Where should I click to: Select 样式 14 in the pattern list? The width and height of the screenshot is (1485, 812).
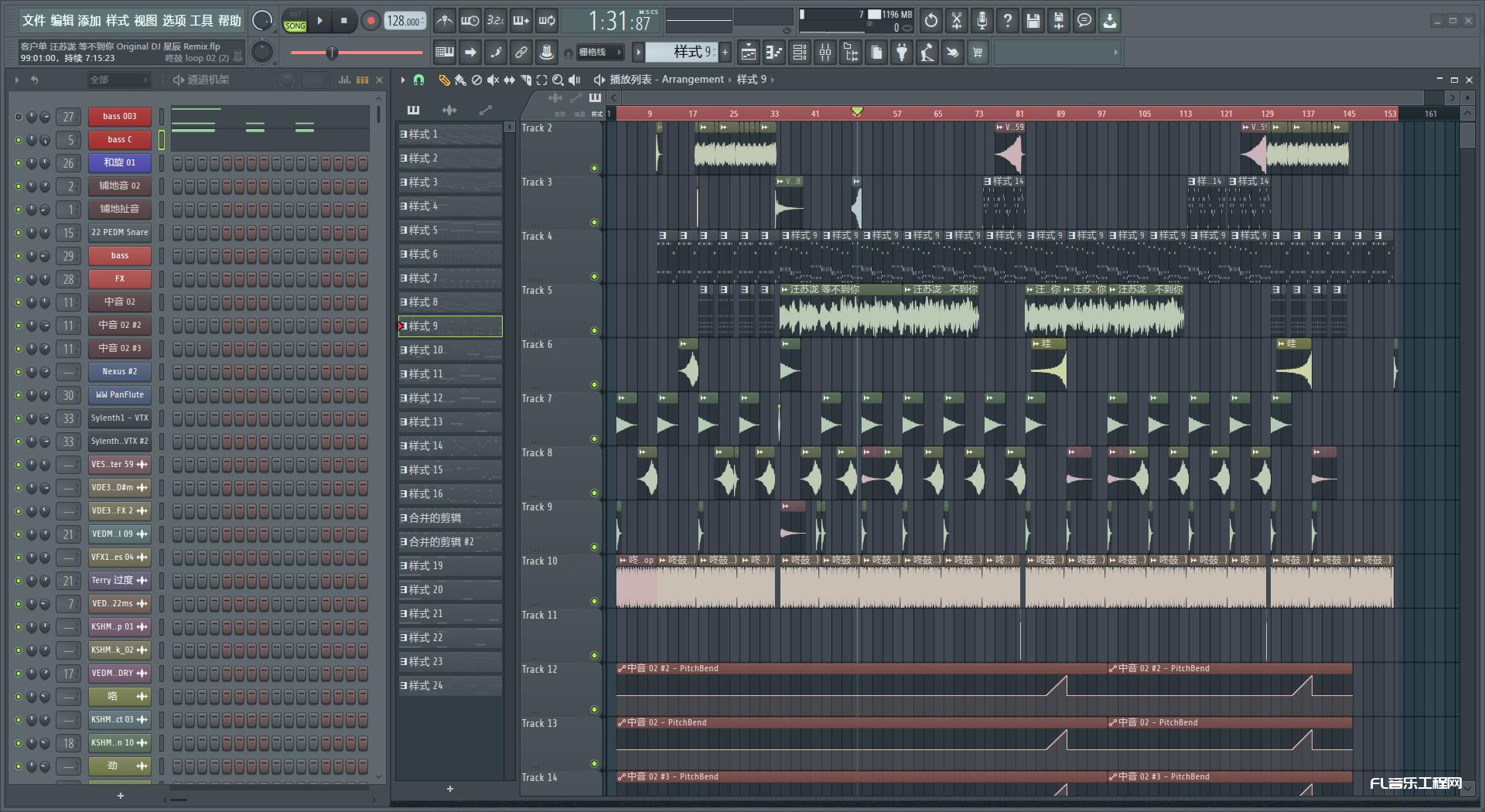tap(450, 446)
